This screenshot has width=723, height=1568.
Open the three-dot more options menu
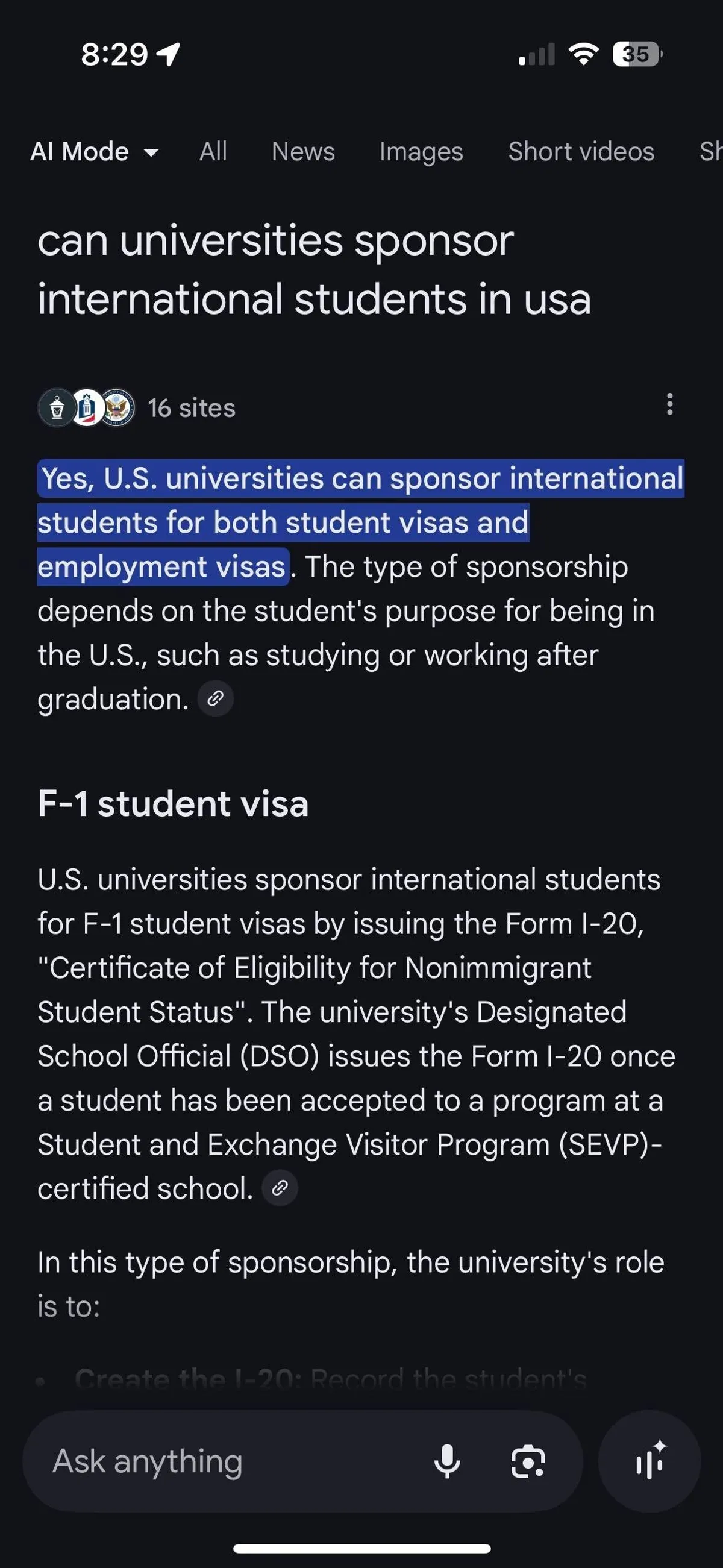click(669, 404)
